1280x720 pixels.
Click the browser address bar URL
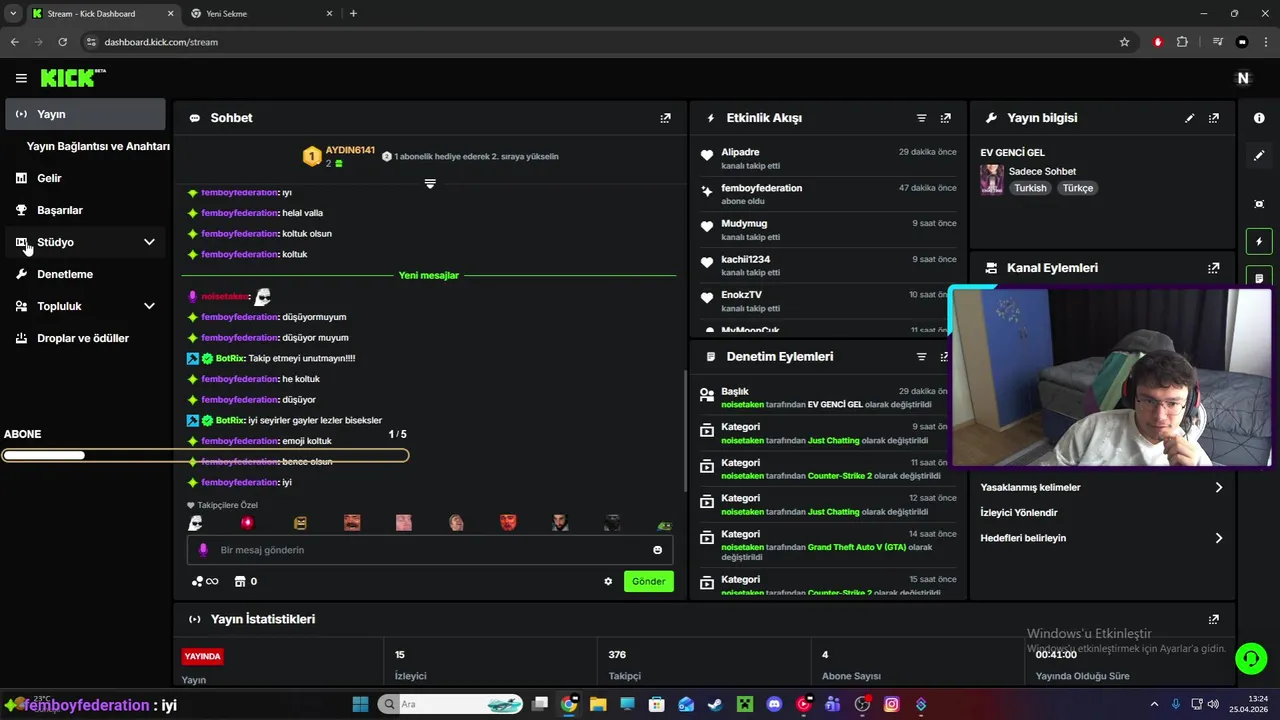[161, 42]
